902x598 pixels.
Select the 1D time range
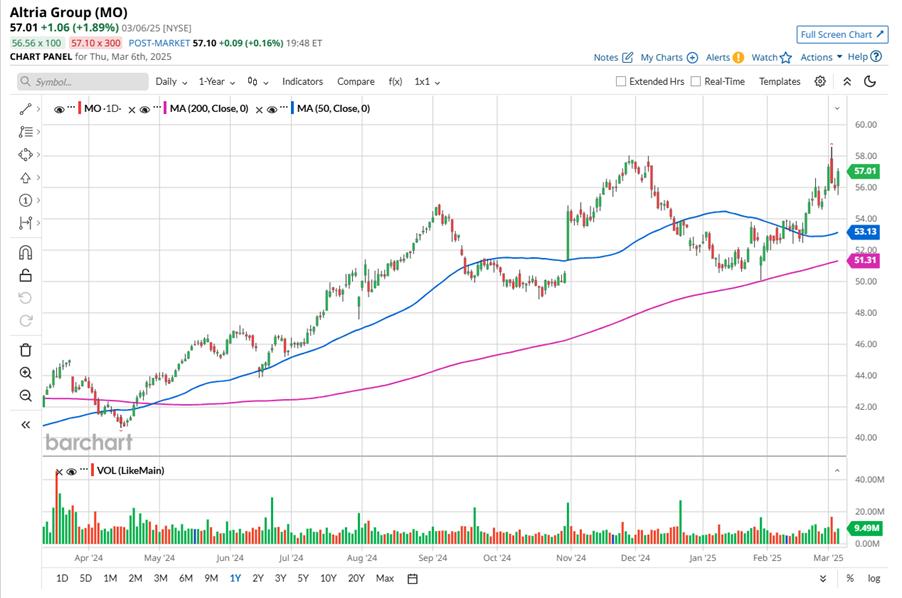pos(62,578)
